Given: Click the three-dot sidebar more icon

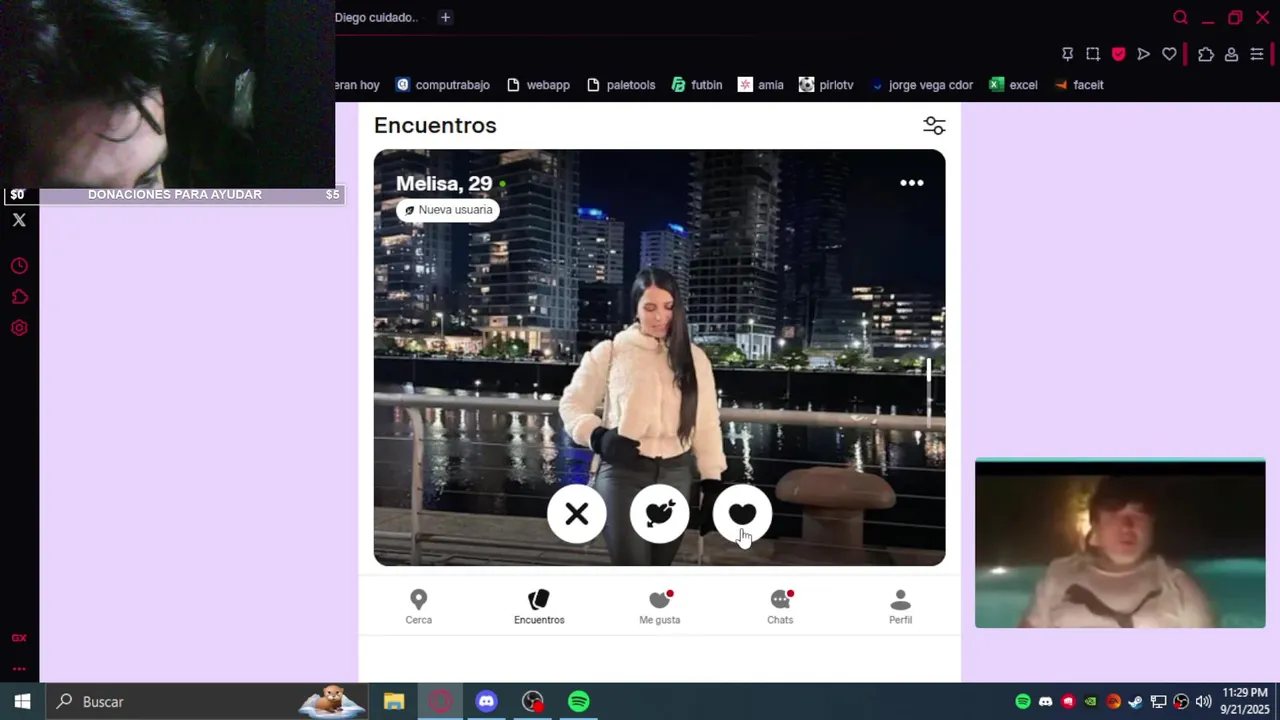Looking at the screenshot, I should point(19,669).
